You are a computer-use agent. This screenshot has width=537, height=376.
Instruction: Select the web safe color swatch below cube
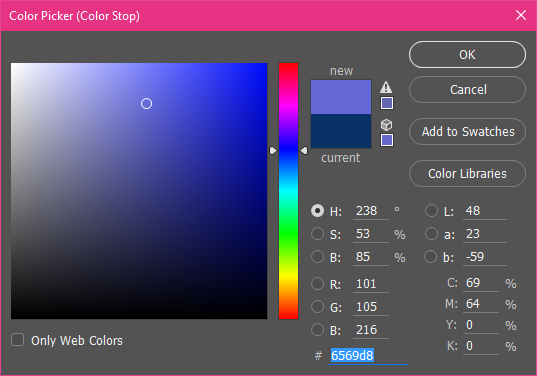[x=387, y=140]
